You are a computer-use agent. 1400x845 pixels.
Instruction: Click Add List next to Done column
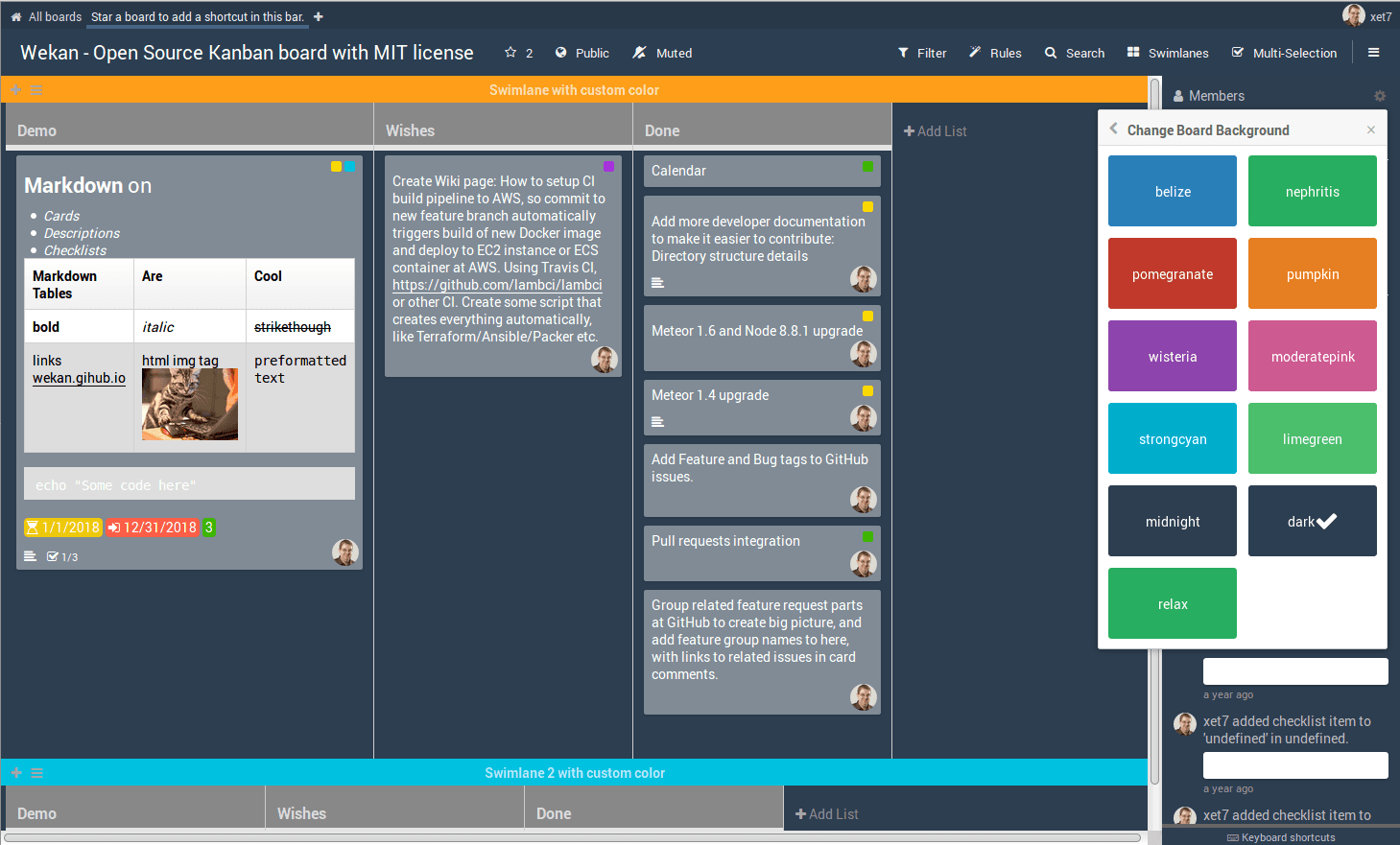coord(935,130)
